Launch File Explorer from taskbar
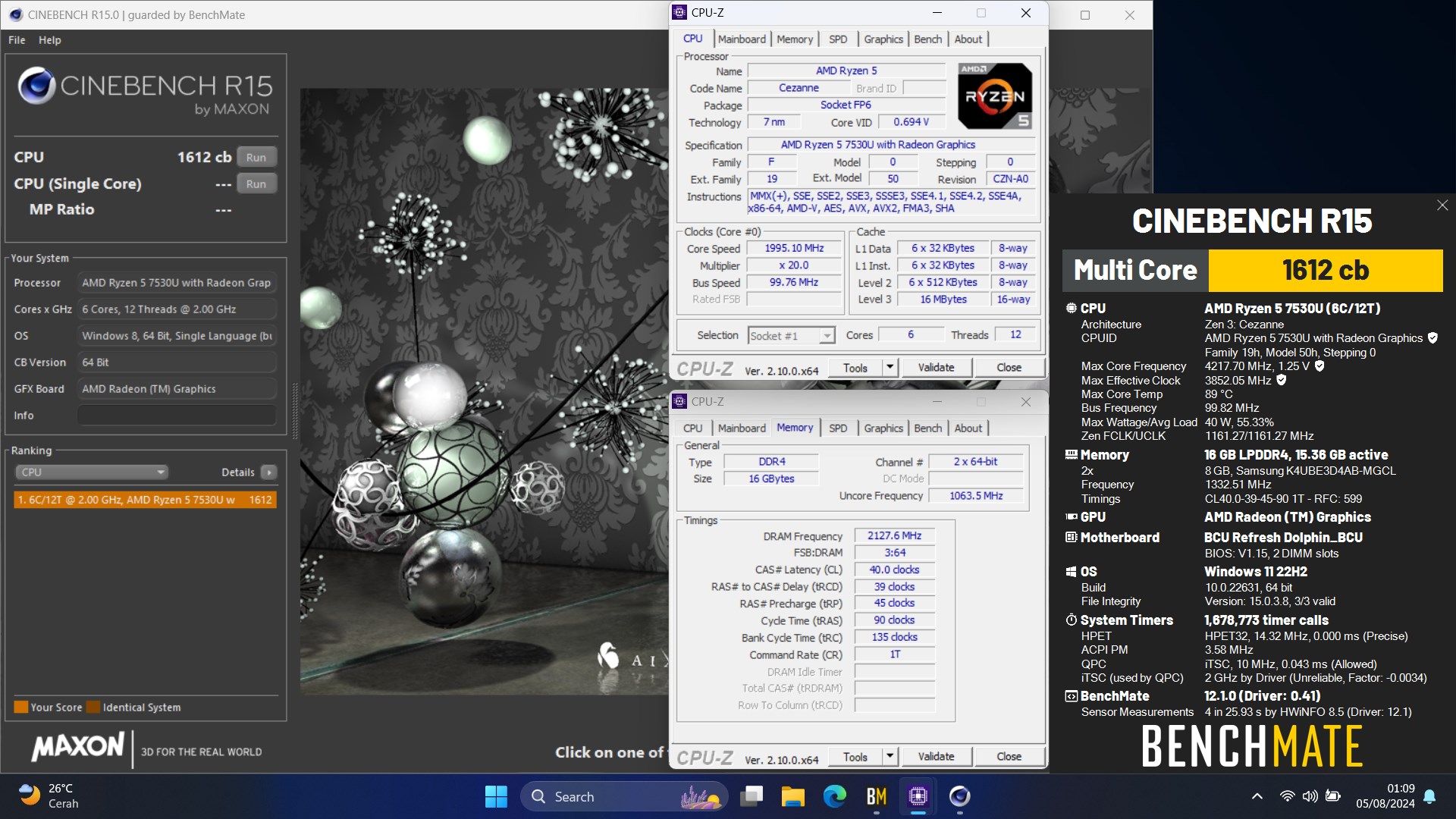Viewport: 1456px width, 819px height. pos(792,796)
